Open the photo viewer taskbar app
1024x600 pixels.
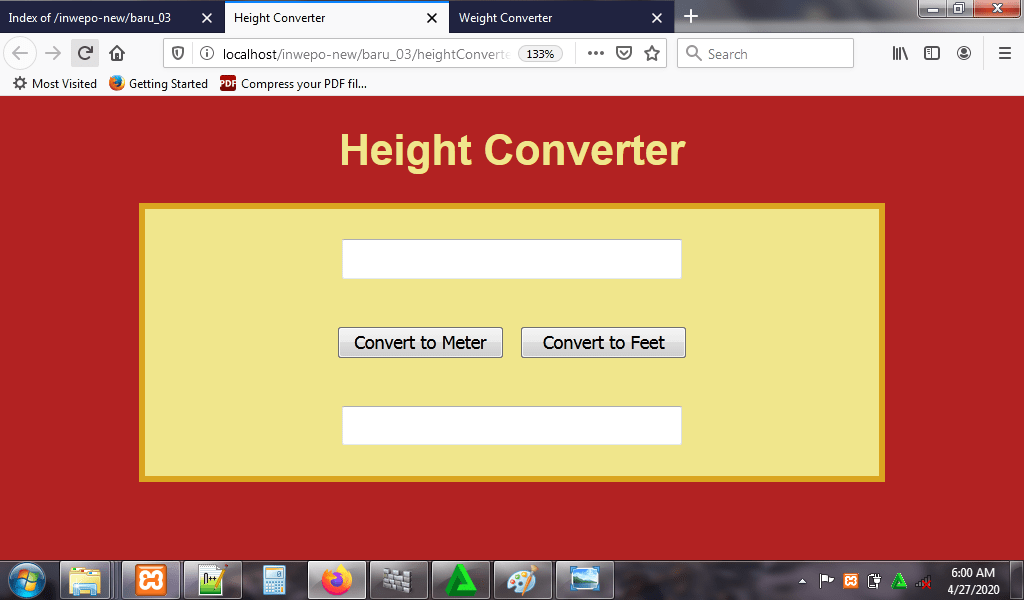tap(584, 580)
